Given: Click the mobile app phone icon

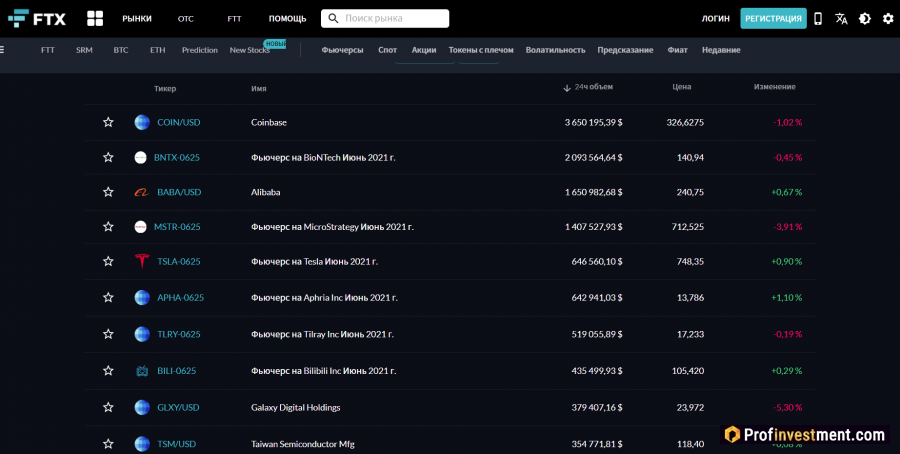Looking at the screenshot, I should point(818,18).
